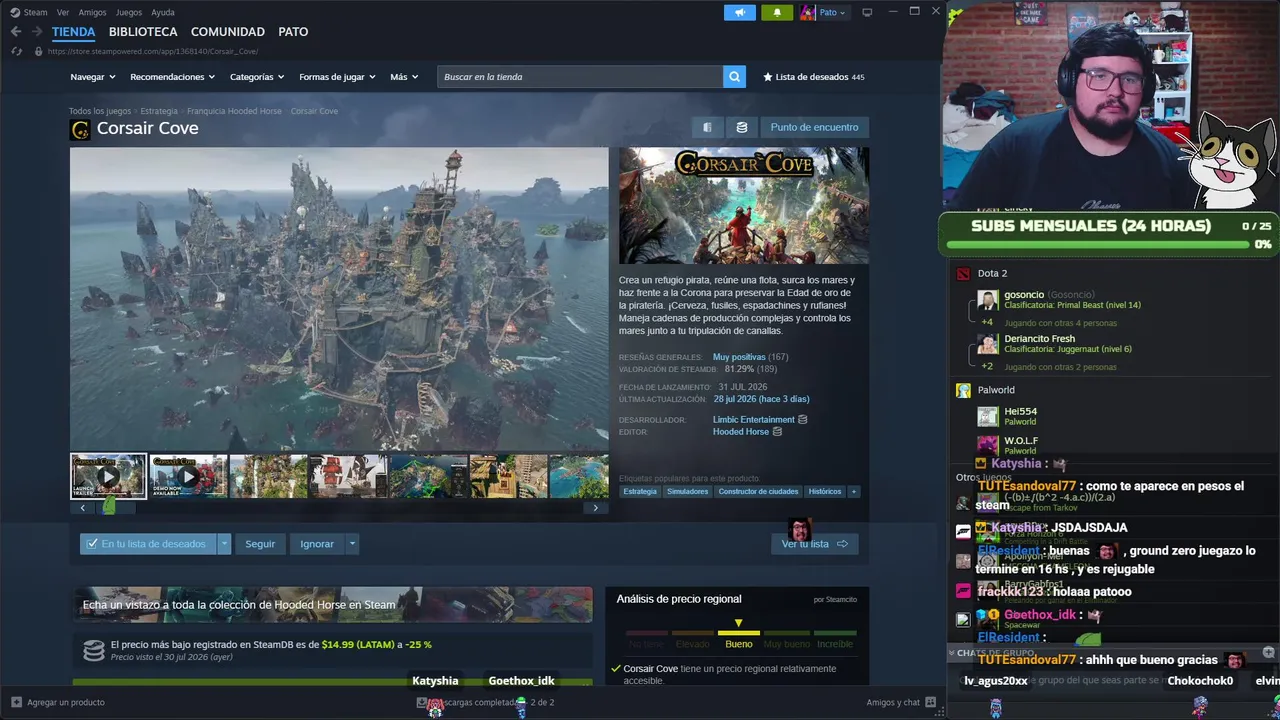This screenshot has width=1280, height=720.
Task: Reload the store page
Action: click(x=16, y=51)
